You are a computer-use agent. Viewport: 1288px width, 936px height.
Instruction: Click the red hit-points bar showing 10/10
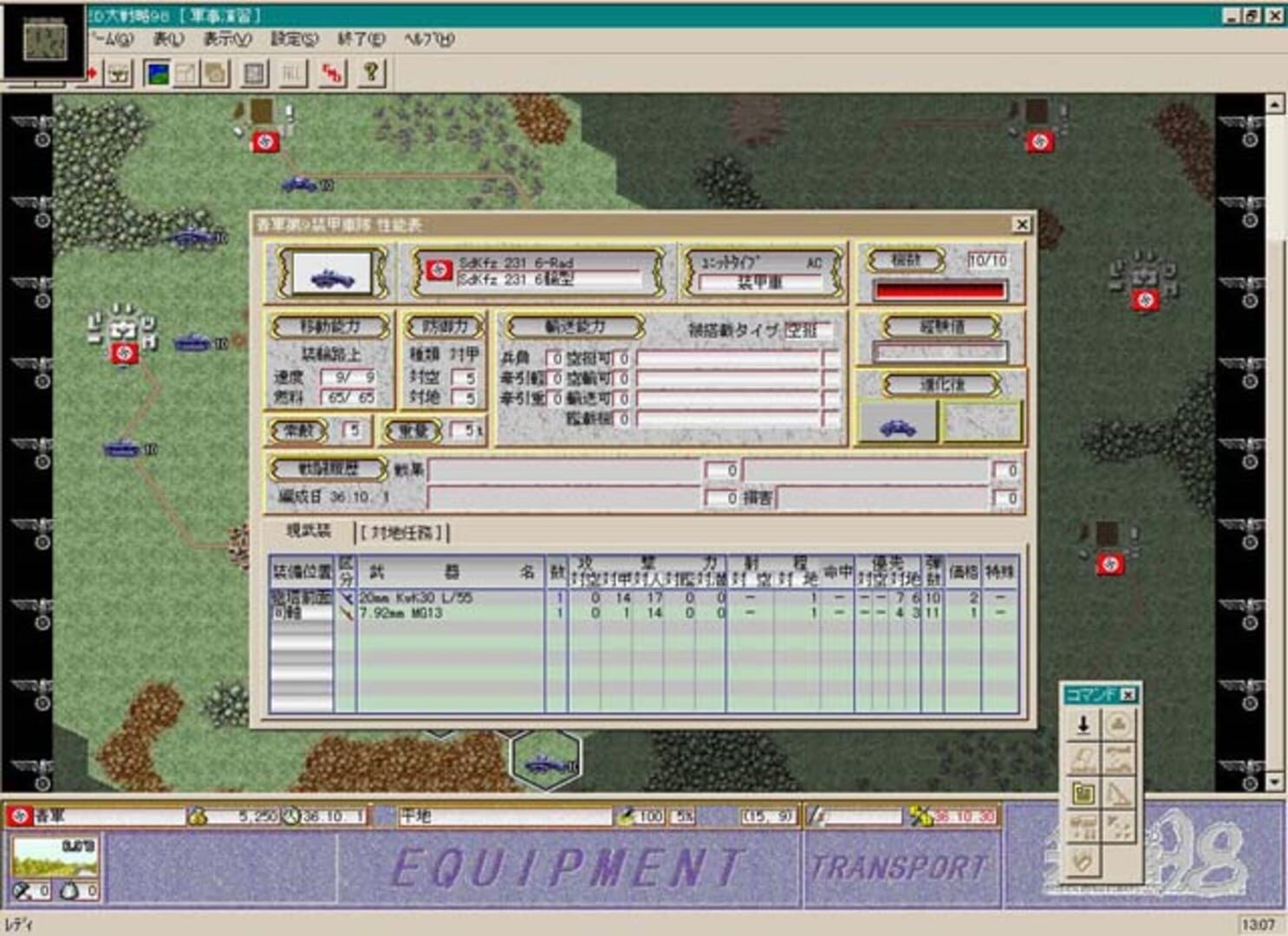[x=941, y=290]
